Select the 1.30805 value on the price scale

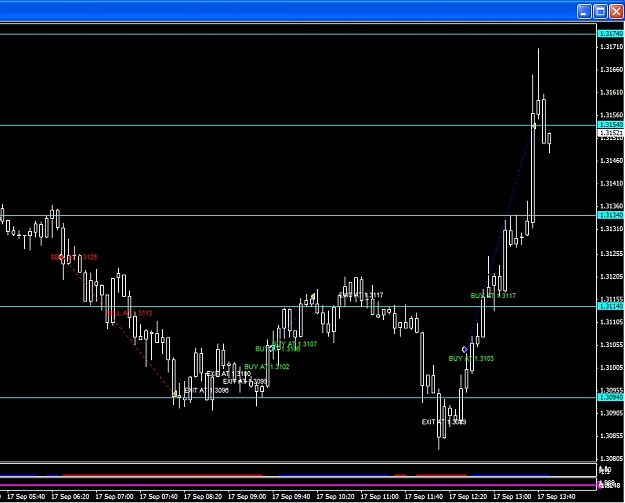pos(611,459)
